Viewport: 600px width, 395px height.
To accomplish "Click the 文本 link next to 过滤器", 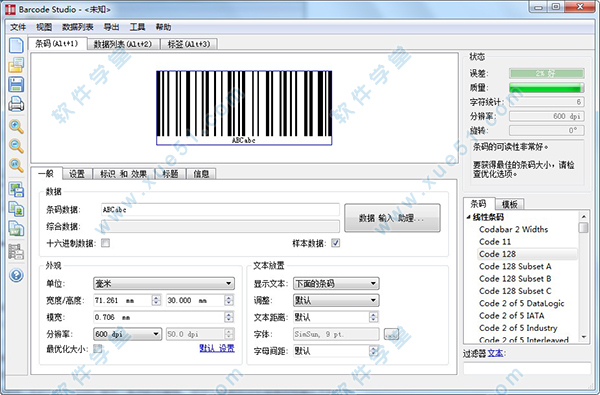I will (x=495, y=353).
